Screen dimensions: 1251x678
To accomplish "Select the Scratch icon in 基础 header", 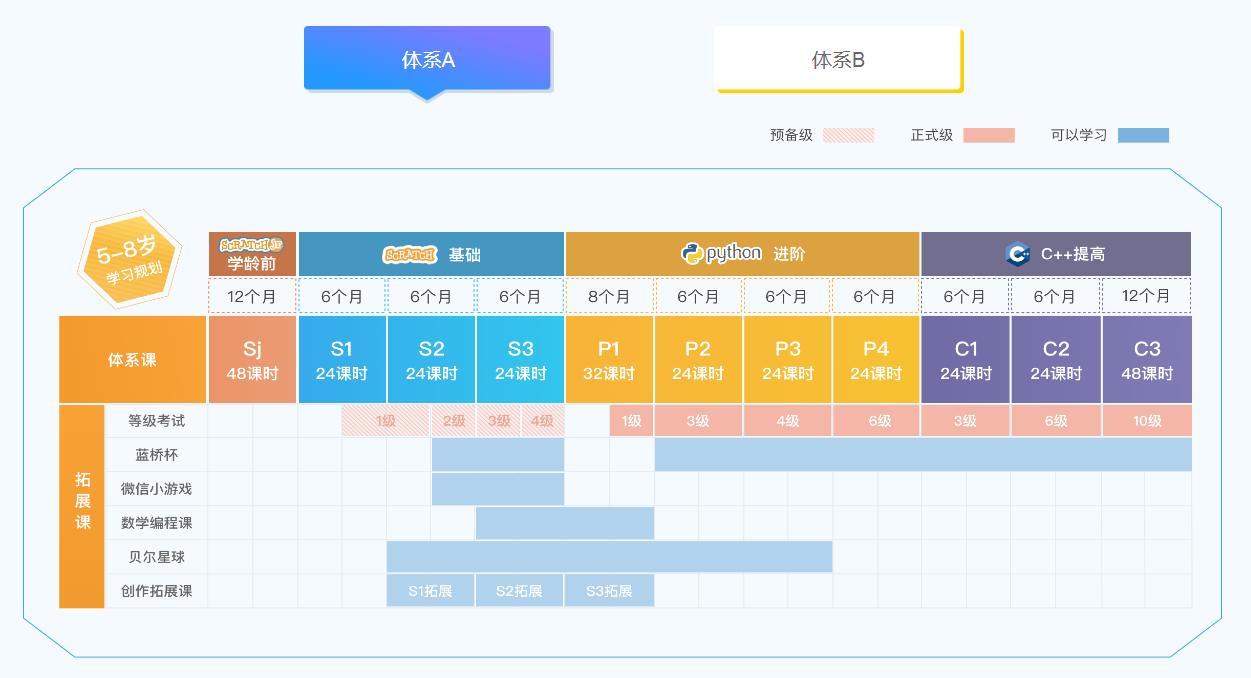I will click(412, 254).
